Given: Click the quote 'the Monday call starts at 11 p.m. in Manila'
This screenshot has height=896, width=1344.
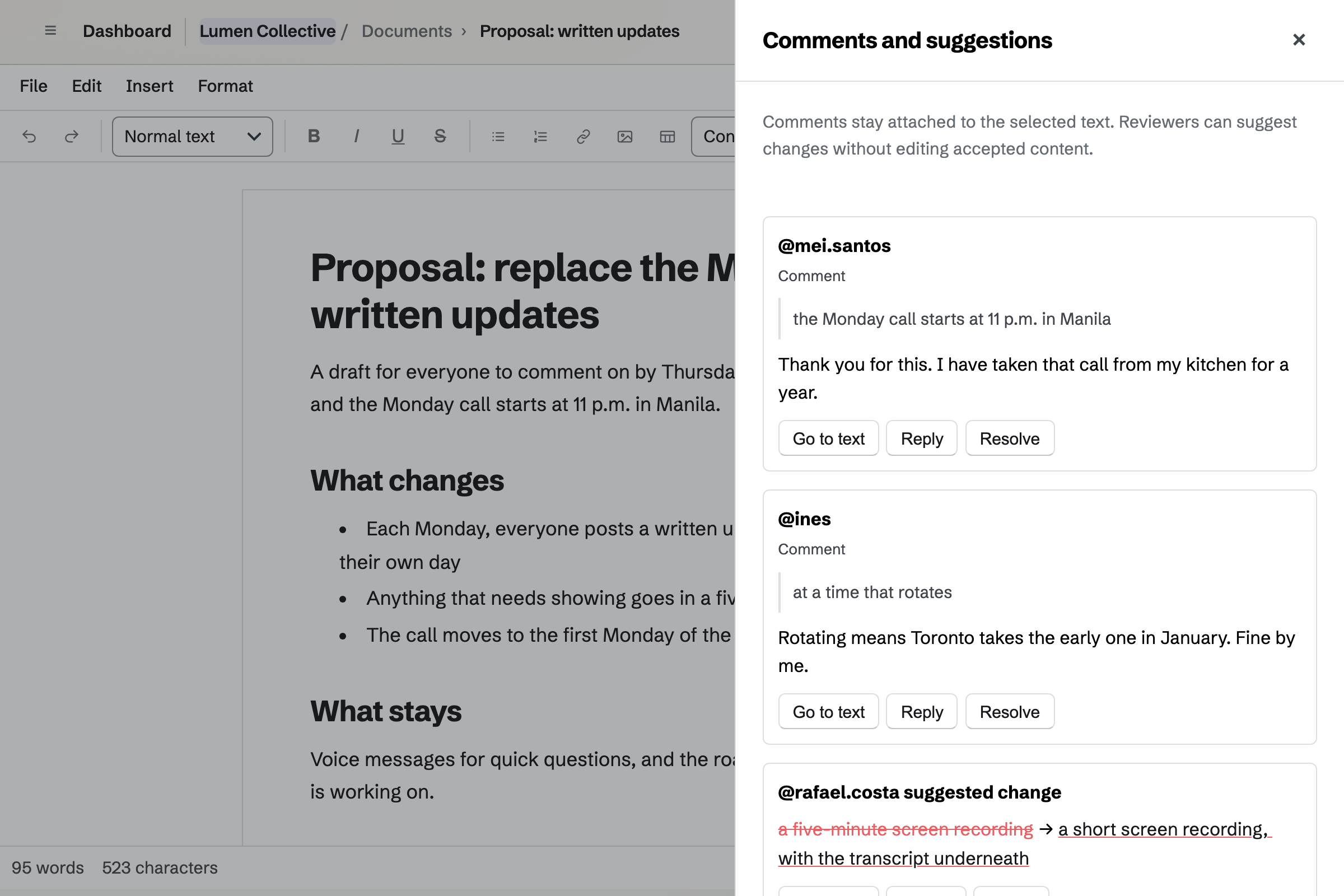Looking at the screenshot, I should [x=951, y=319].
